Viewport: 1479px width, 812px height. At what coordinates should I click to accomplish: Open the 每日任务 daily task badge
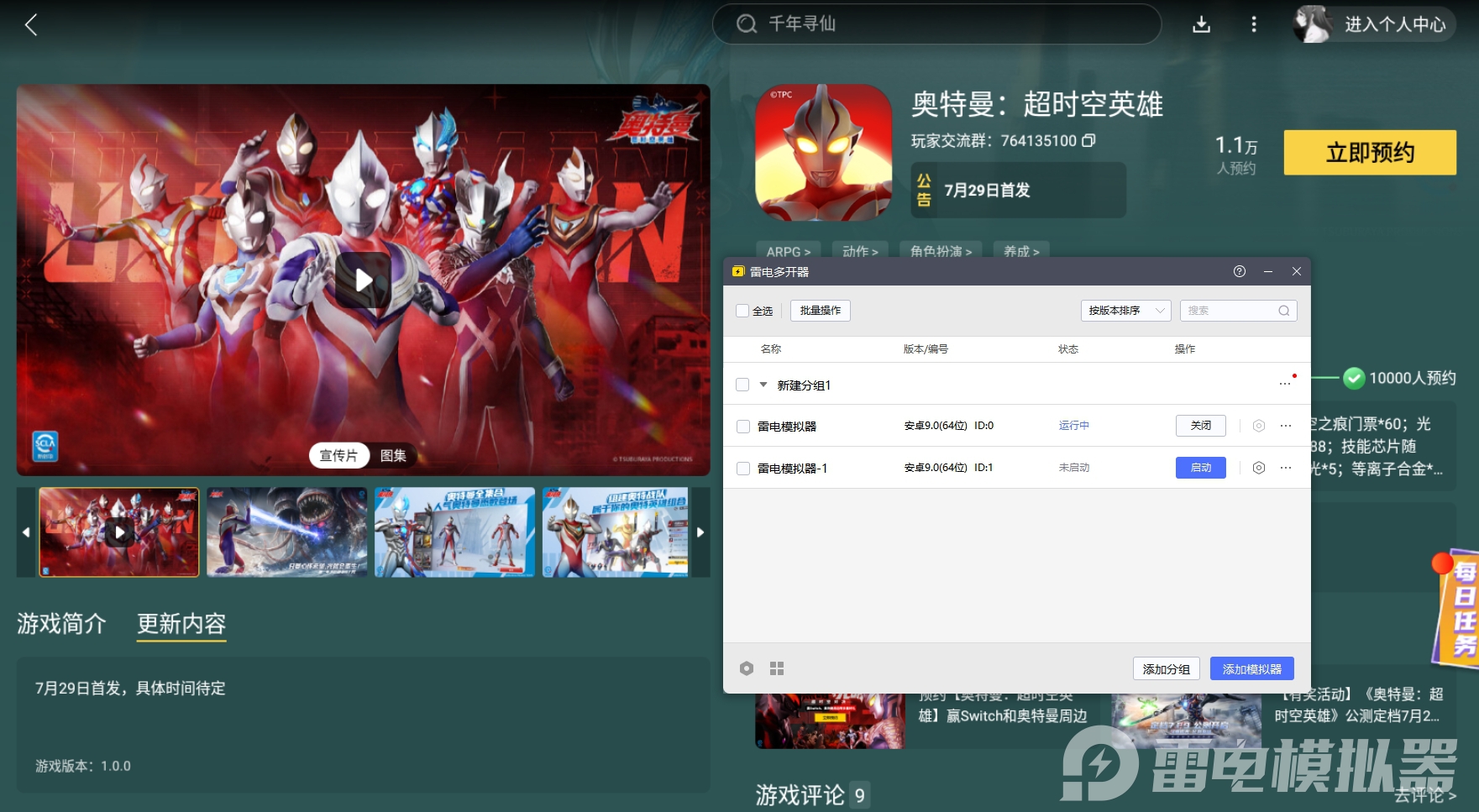1459,608
